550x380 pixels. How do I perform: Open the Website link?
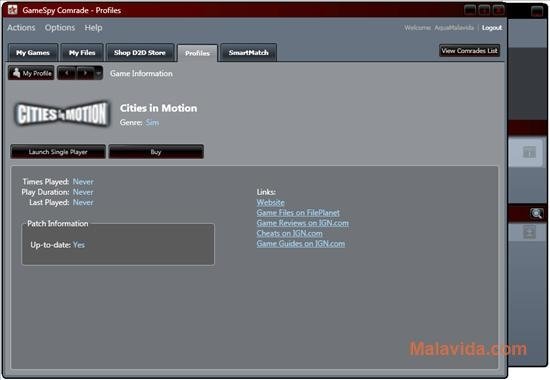pos(270,202)
